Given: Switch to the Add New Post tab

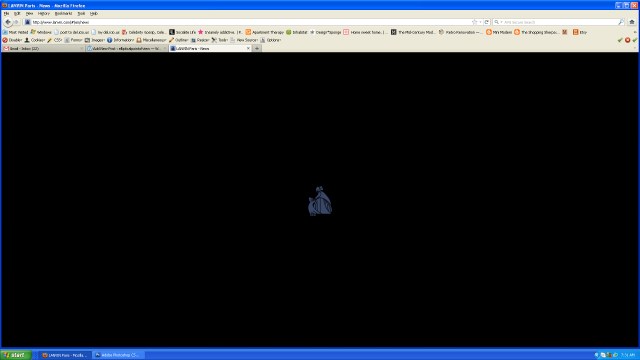Looking at the screenshot, I should coord(127,48).
